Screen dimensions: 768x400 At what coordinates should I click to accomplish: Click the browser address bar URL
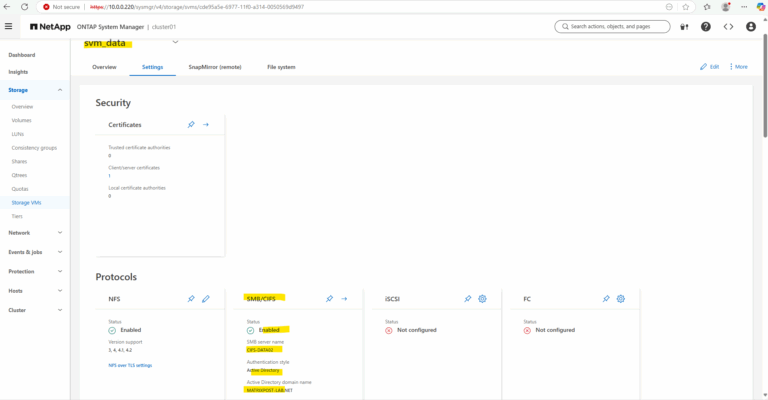pyautogui.click(x=197, y=7)
